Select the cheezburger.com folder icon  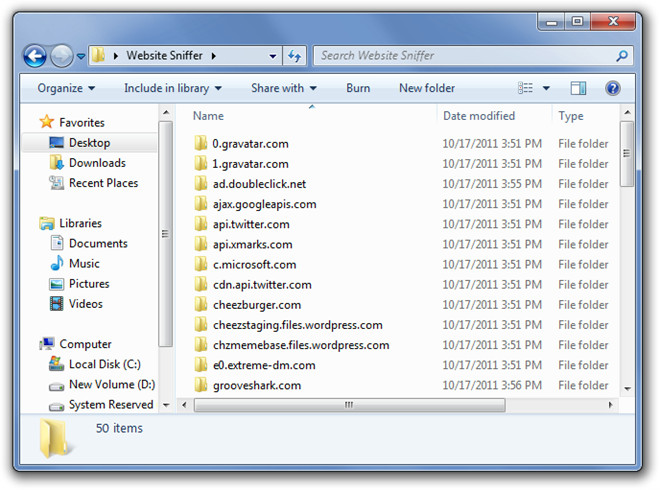click(x=201, y=304)
